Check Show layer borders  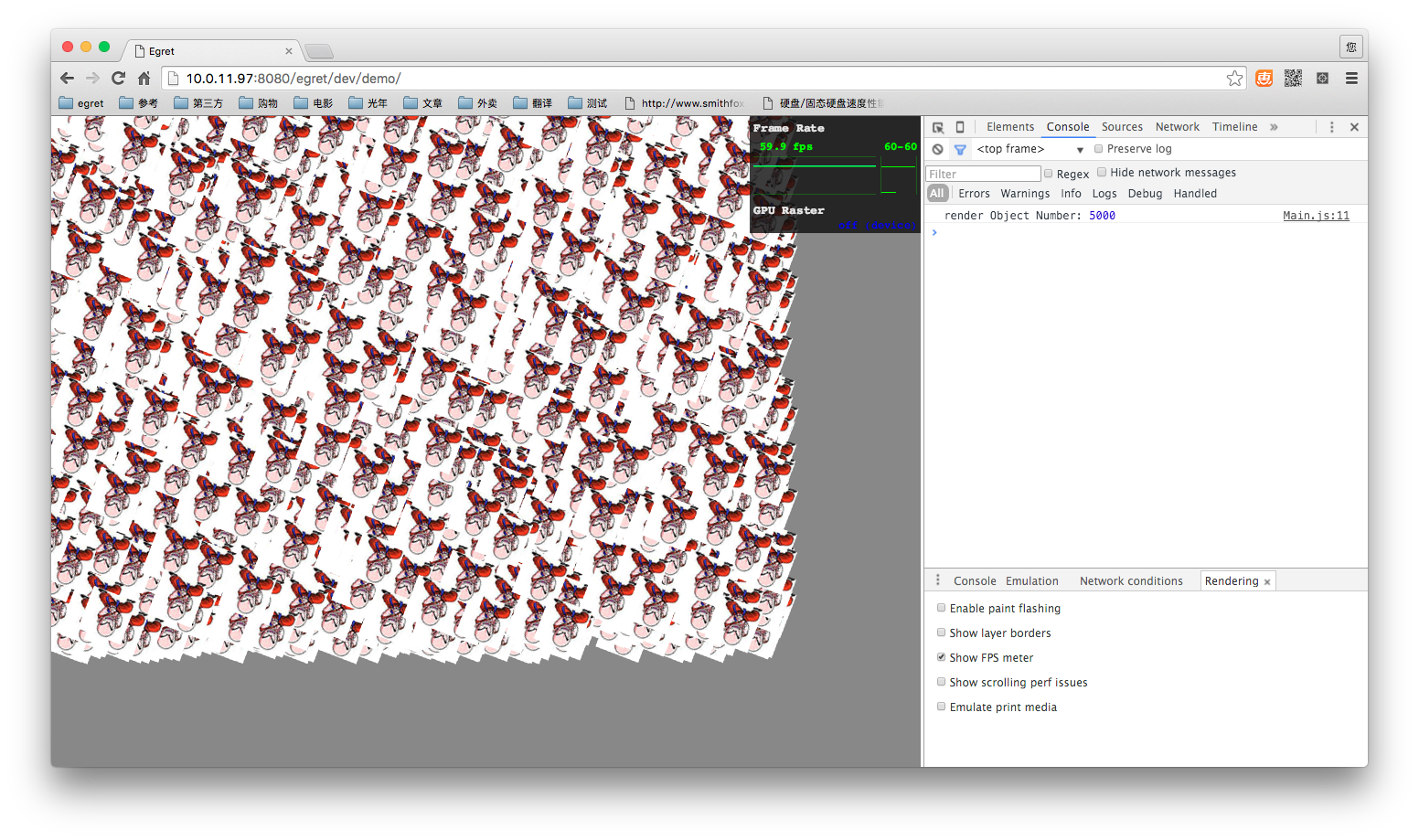point(941,633)
